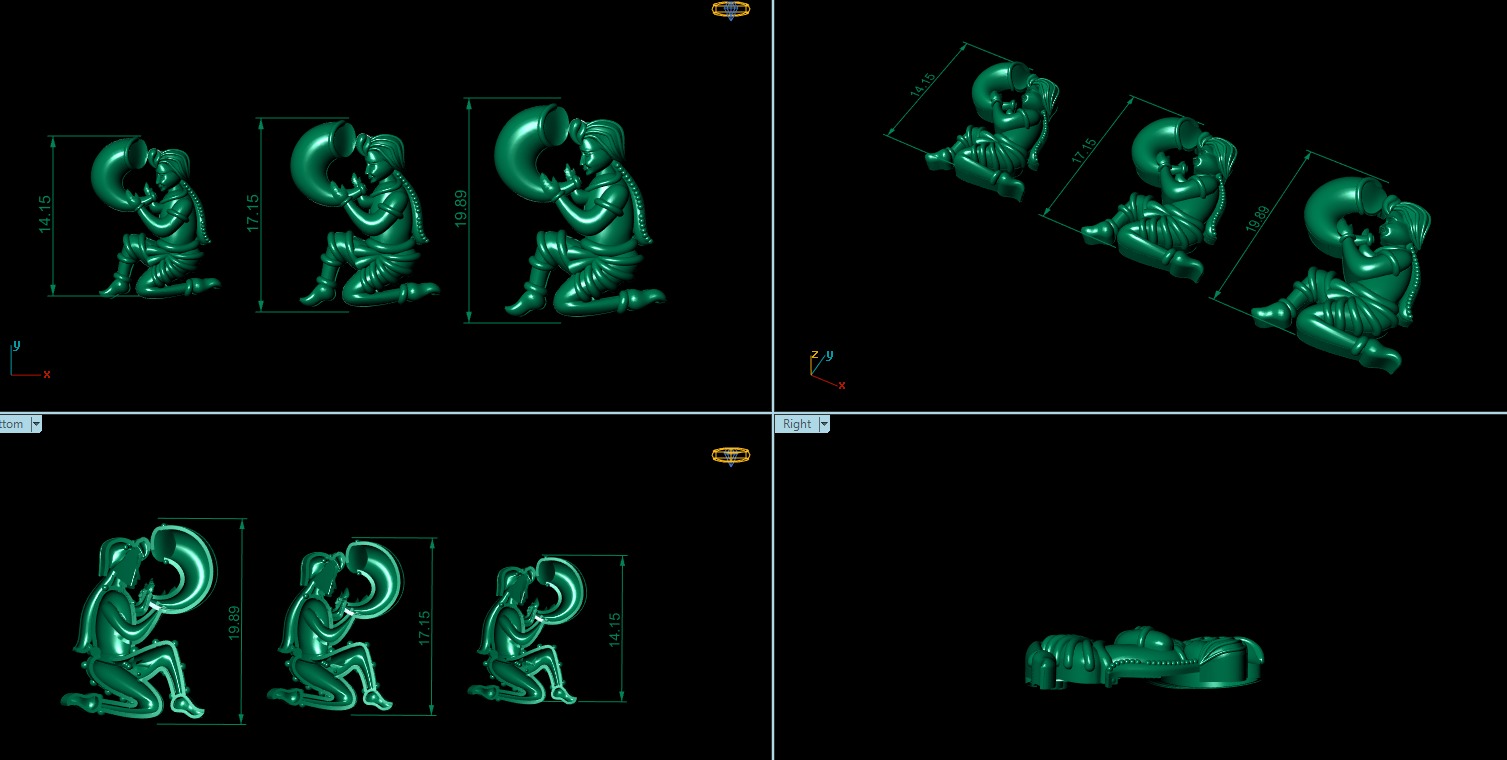Click the x-y axis indicator in the top viewport

pyautogui.click(x=29, y=360)
